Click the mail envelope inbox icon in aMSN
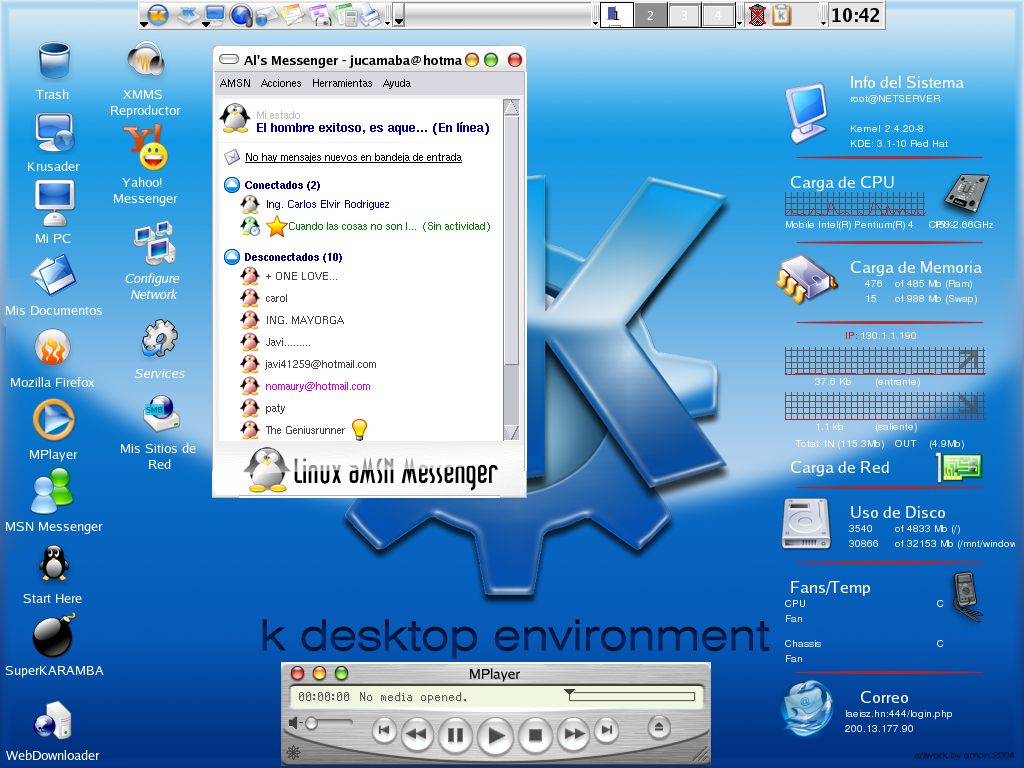The image size is (1024, 768). point(232,157)
